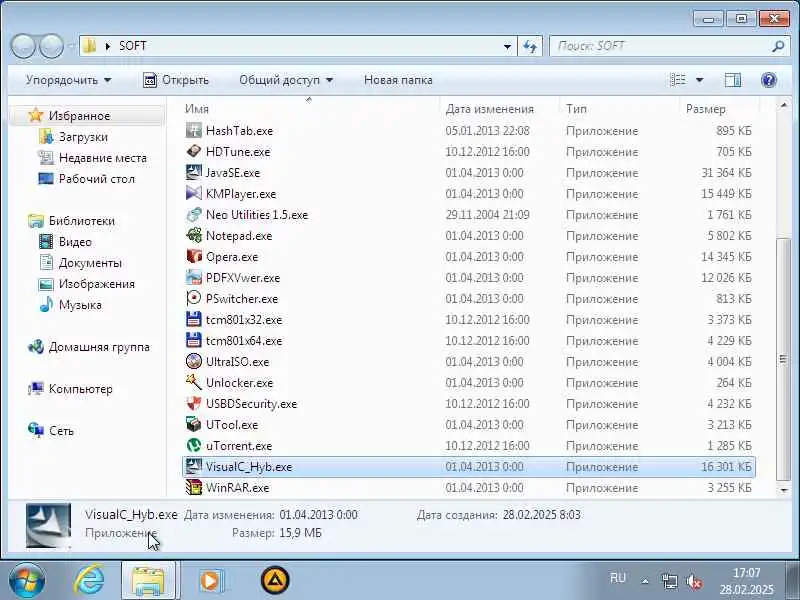Open the Изображения library
Screen dimensions: 800x600
point(96,284)
